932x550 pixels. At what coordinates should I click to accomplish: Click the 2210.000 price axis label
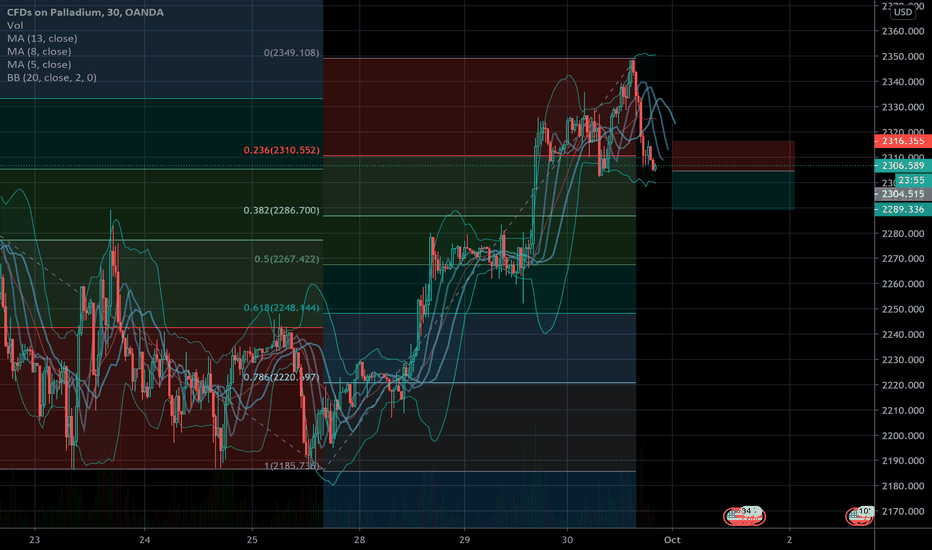(x=903, y=410)
